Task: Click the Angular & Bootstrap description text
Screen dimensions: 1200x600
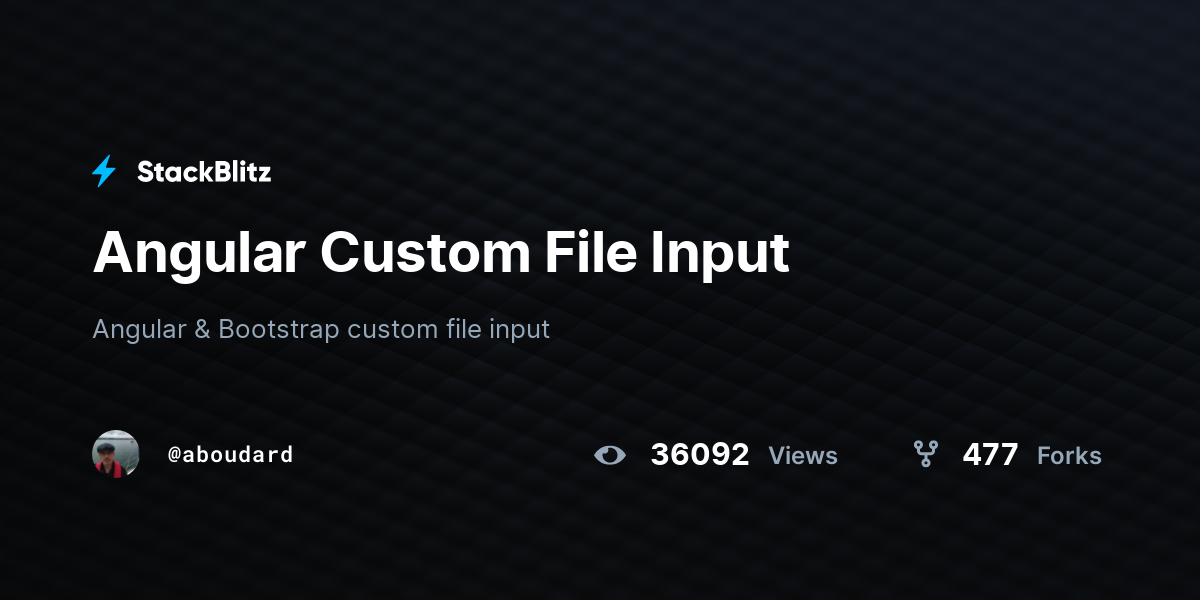Action: tap(321, 329)
